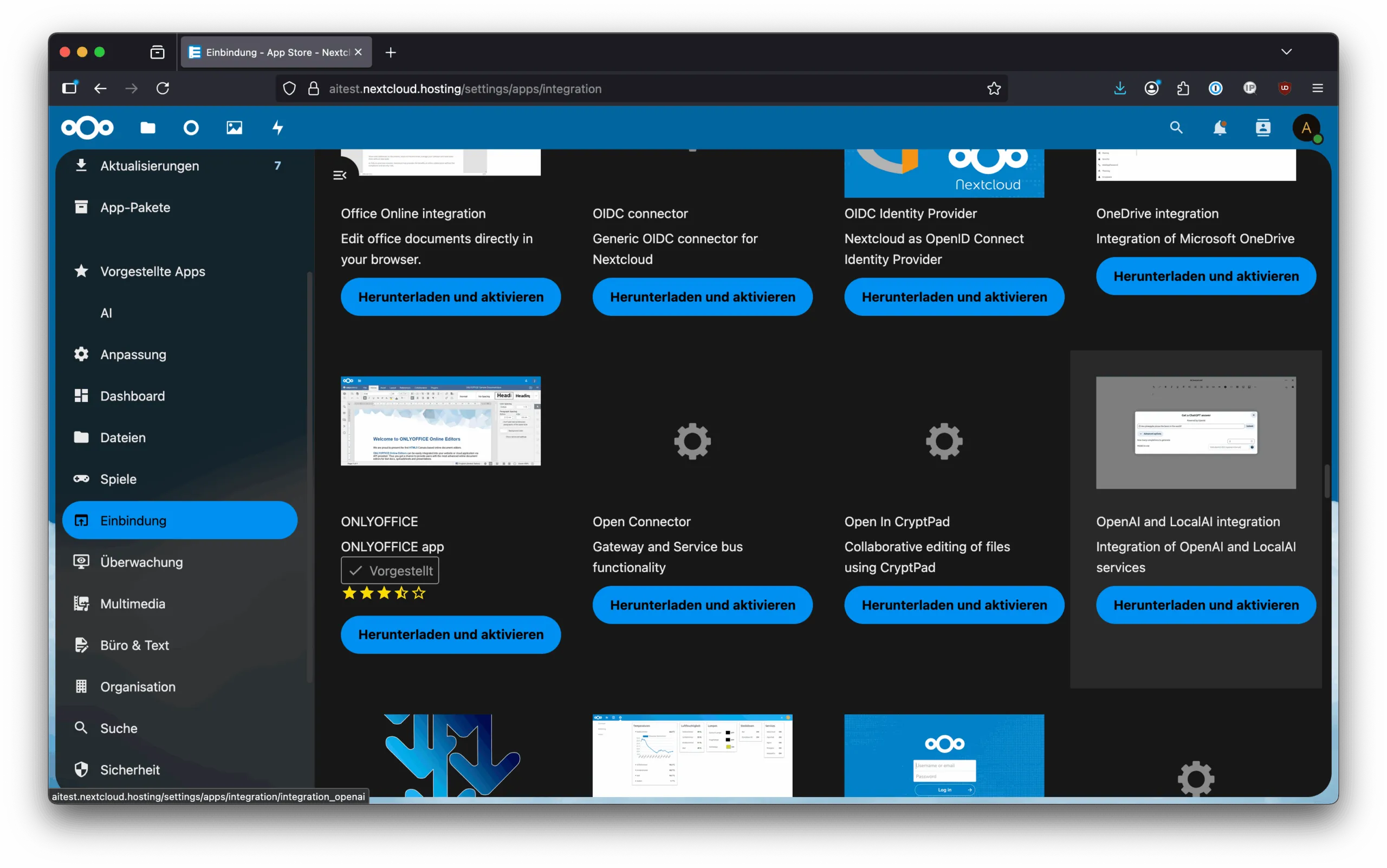Open the Nextcloud logo home link
The height and width of the screenshot is (868, 1387).
click(87, 127)
